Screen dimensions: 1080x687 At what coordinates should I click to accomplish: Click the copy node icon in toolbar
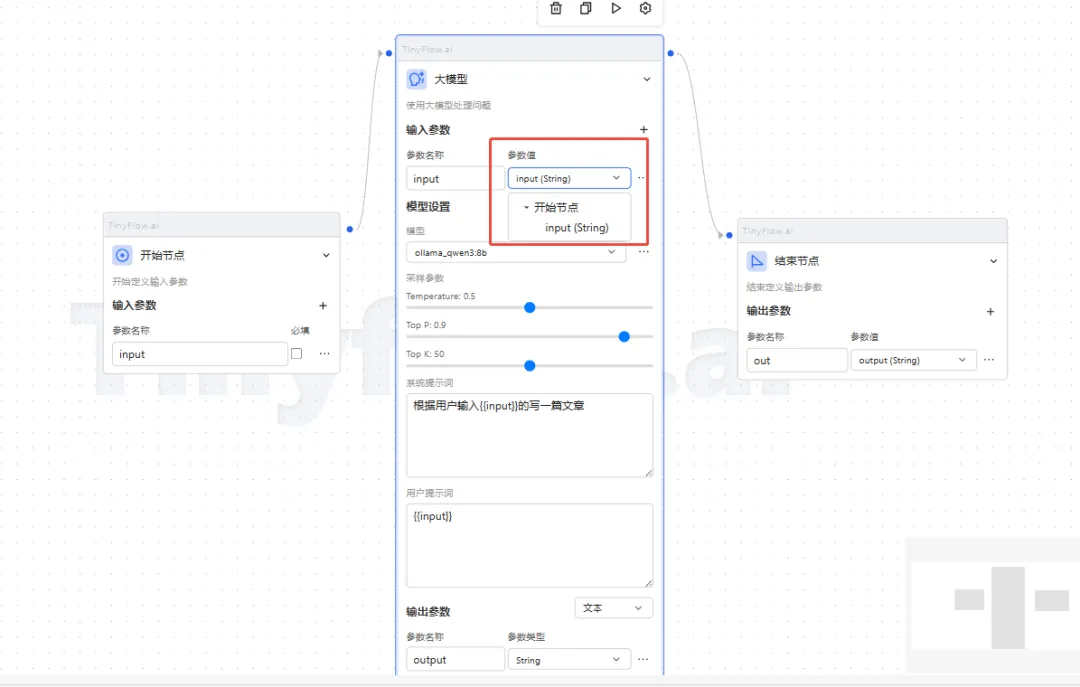tap(586, 8)
